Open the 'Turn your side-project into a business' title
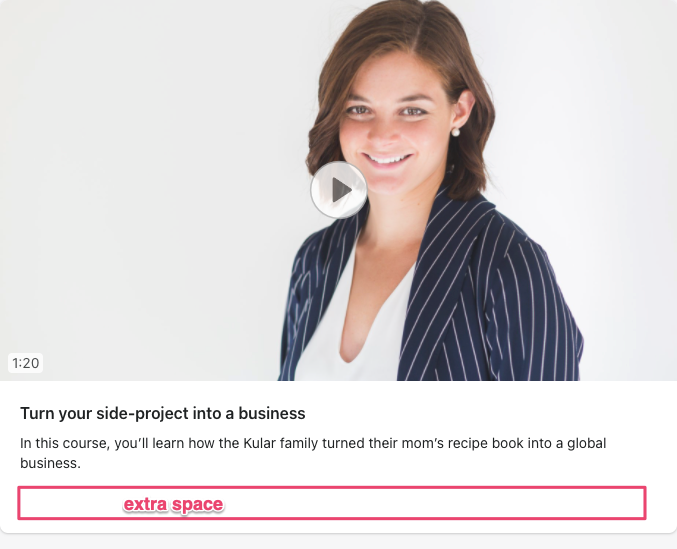Viewport: 677px width, 549px height. pyautogui.click(x=163, y=413)
